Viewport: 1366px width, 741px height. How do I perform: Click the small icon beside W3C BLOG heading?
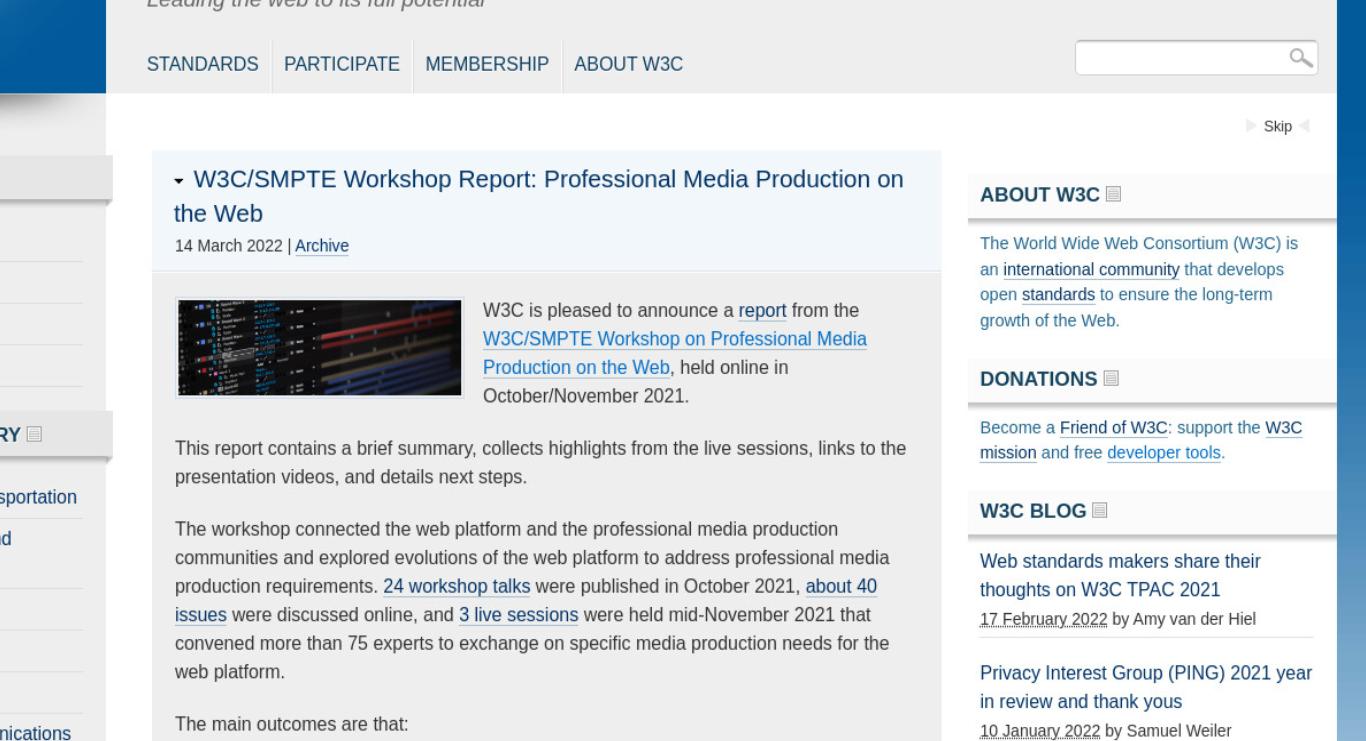pyautogui.click(x=1100, y=511)
